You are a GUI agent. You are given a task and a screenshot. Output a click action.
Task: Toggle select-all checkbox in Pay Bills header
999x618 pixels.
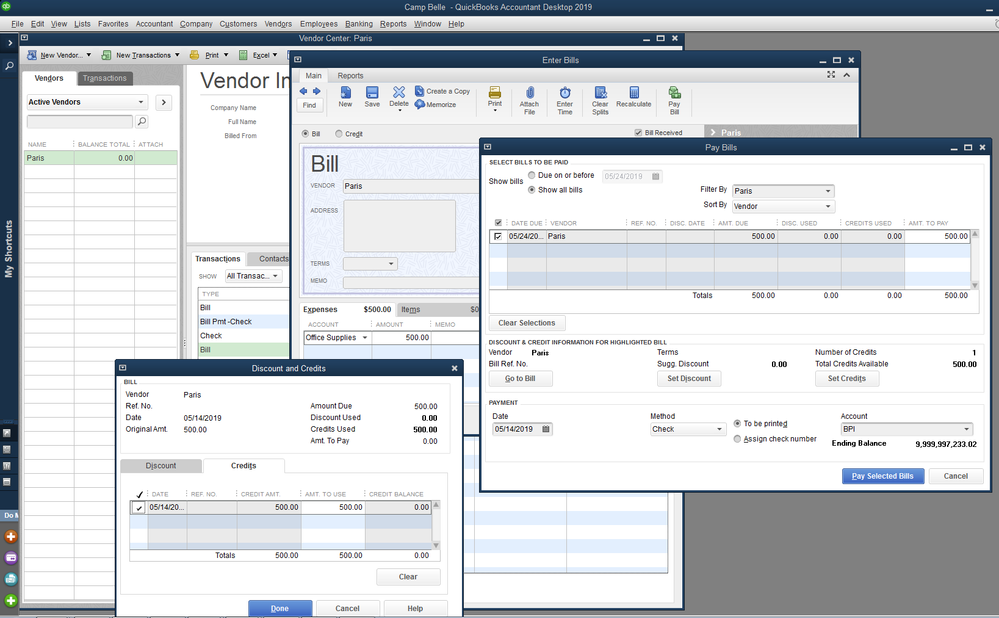tap(498, 223)
